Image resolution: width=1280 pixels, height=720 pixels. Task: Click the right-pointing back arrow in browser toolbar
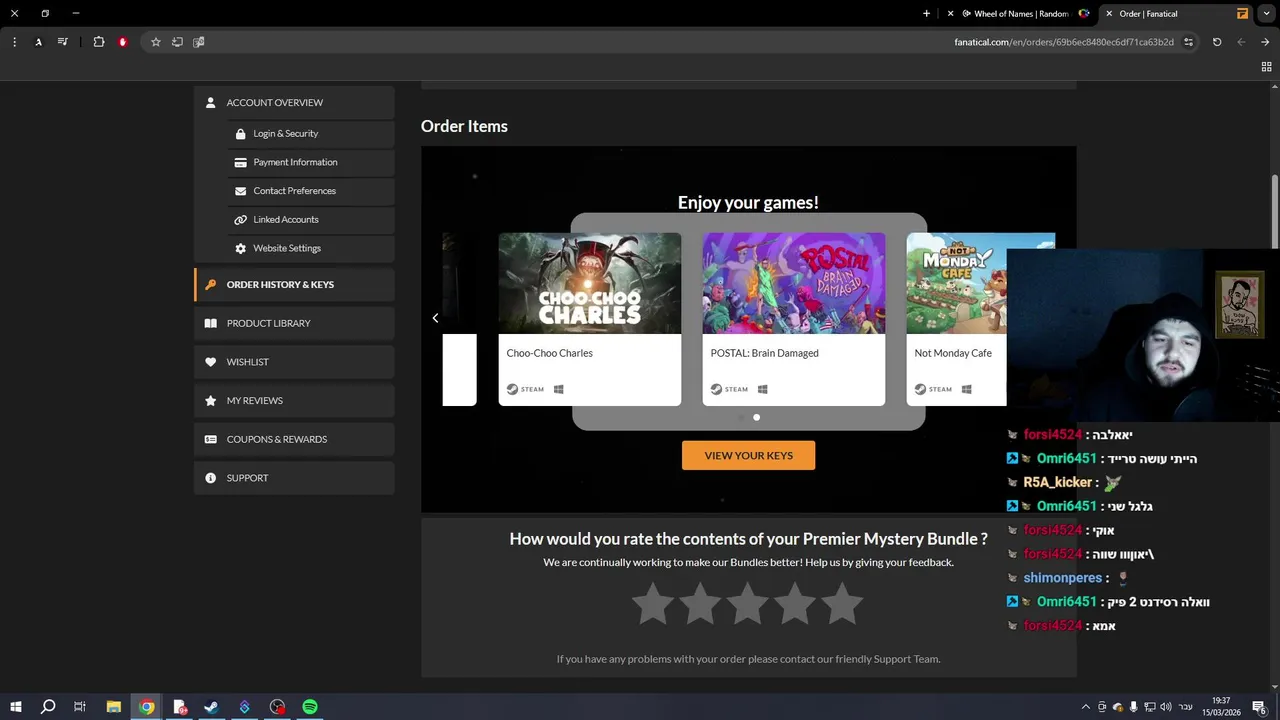pyautogui.click(x=1265, y=42)
